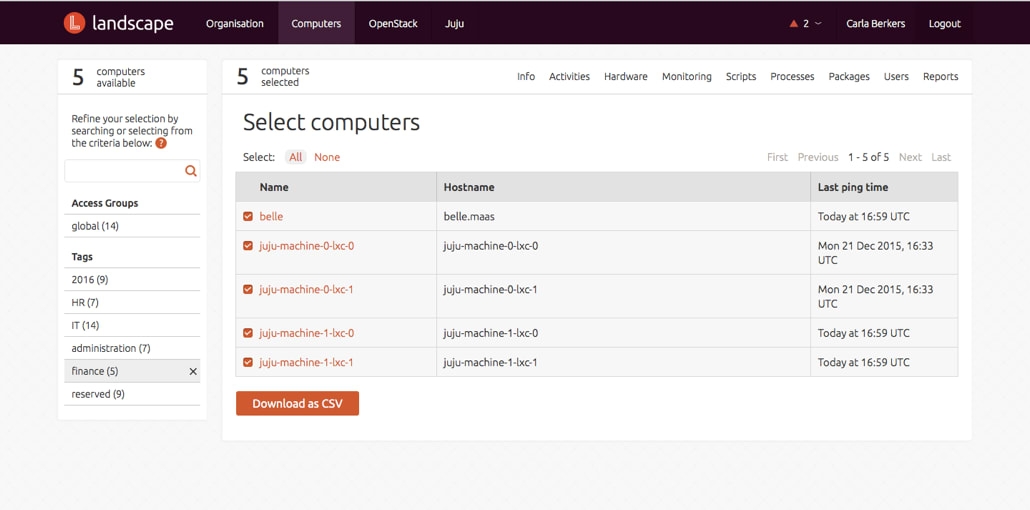1030x510 pixels.
Task: Switch to the Monitoring tab
Action: (686, 76)
